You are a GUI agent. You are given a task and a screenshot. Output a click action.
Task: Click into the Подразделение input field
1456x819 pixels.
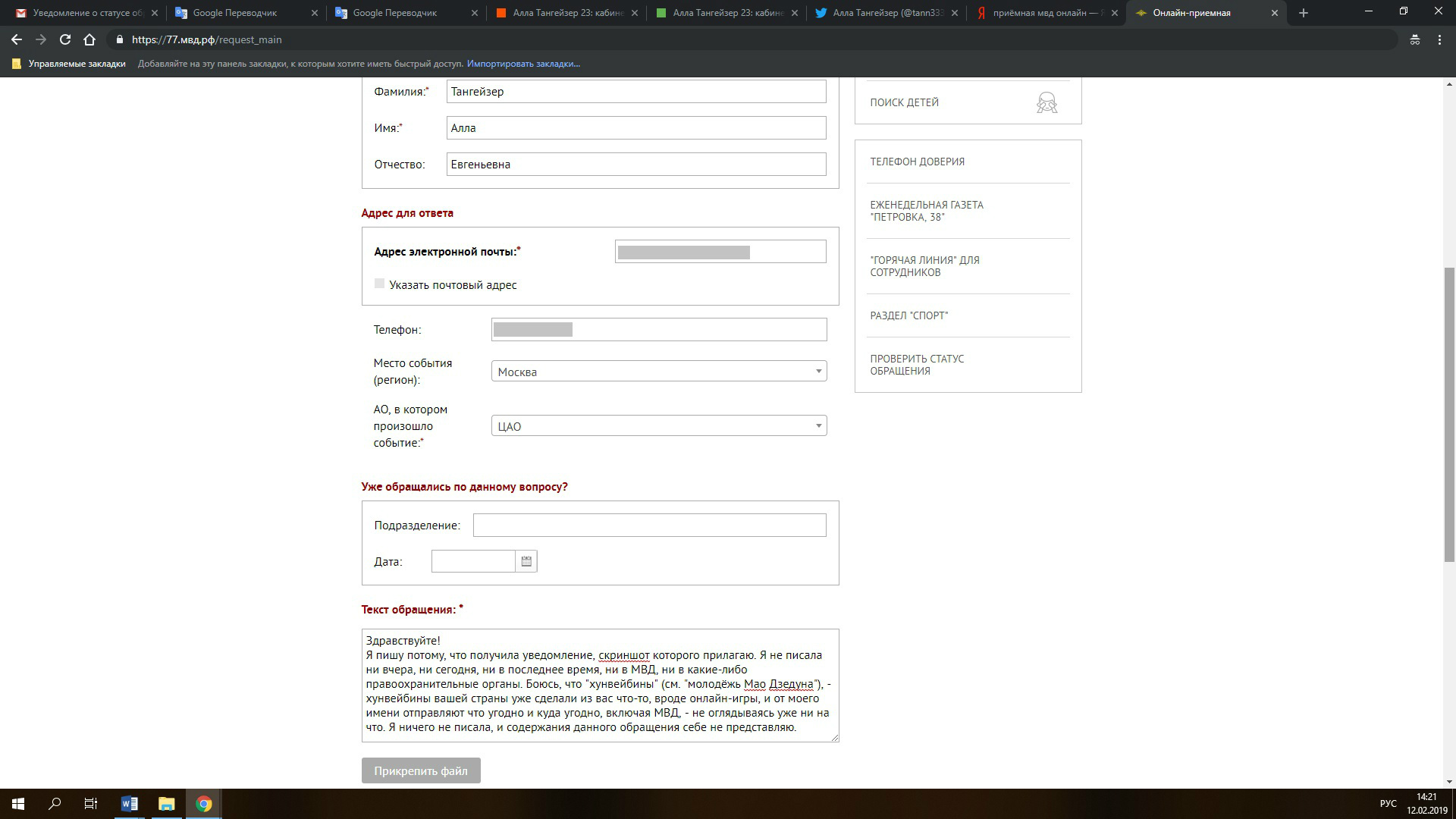click(x=649, y=526)
